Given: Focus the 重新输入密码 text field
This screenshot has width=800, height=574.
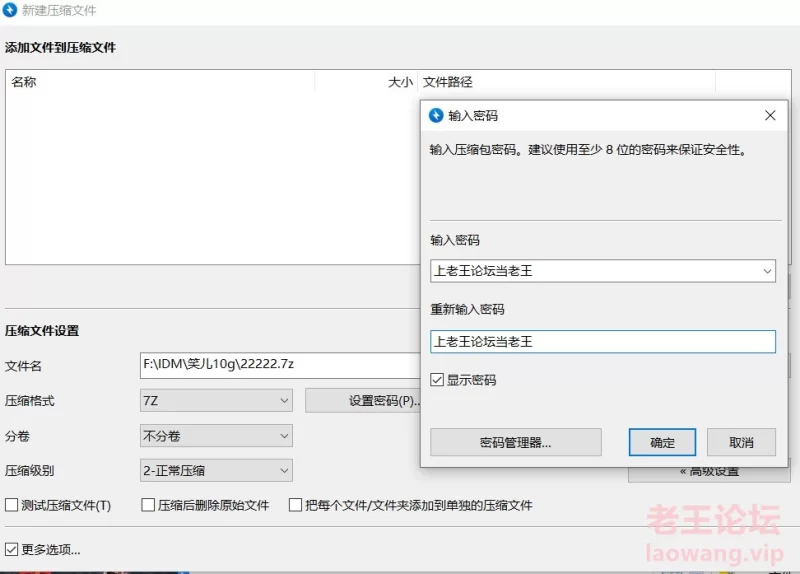Looking at the screenshot, I should click(x=603, y=342).
